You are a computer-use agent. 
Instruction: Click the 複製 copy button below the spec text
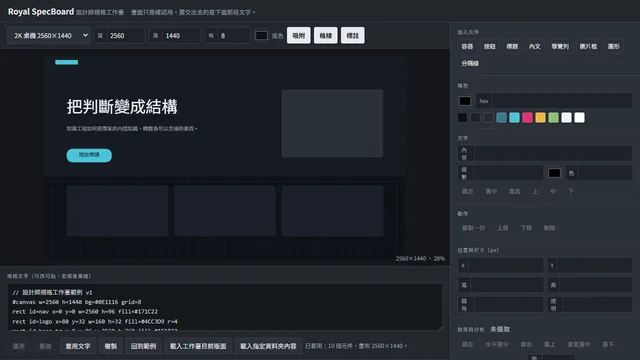[111, 346]
